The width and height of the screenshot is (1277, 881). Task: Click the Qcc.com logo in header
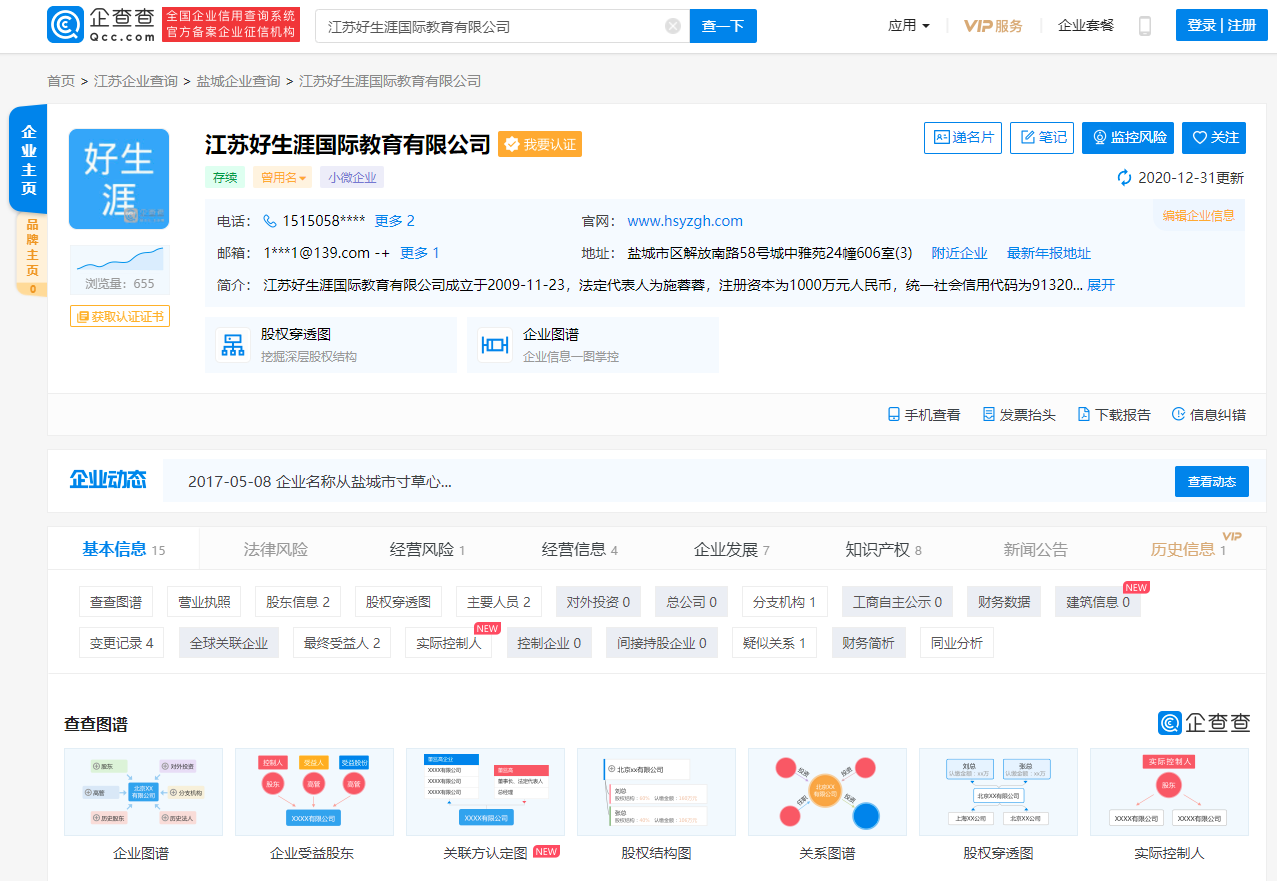tap(101, 25)
